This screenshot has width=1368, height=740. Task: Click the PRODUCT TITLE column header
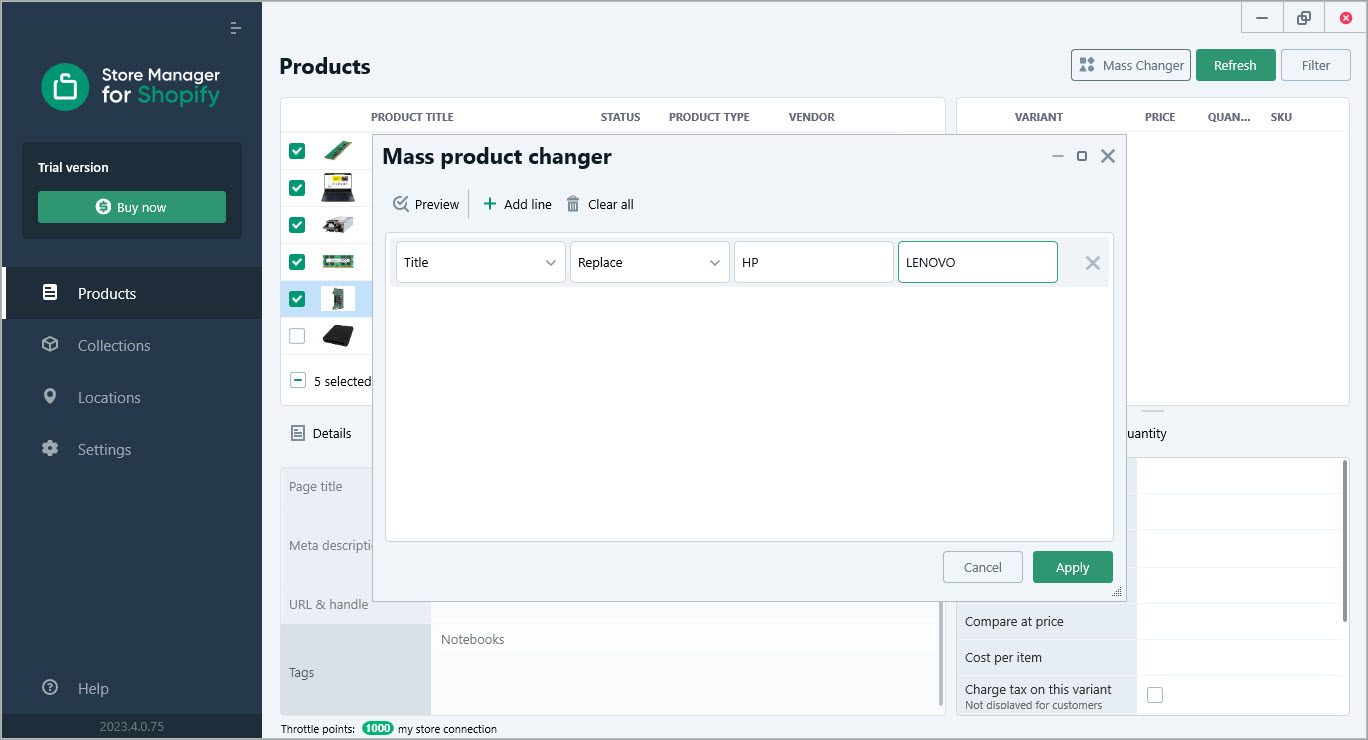[412, 117]
